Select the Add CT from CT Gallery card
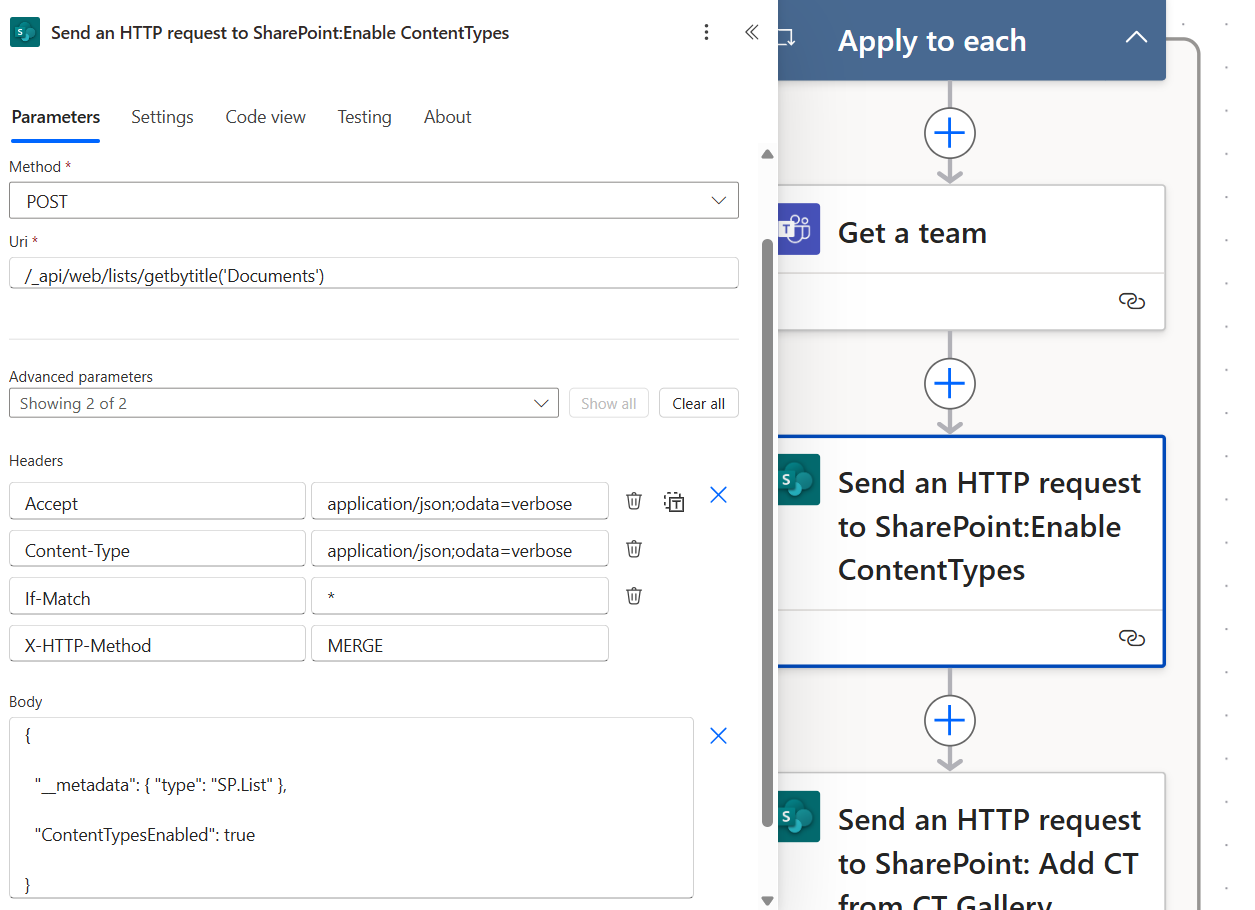Viewport: 1255px width, 910px height. click(x=971, y=841)
